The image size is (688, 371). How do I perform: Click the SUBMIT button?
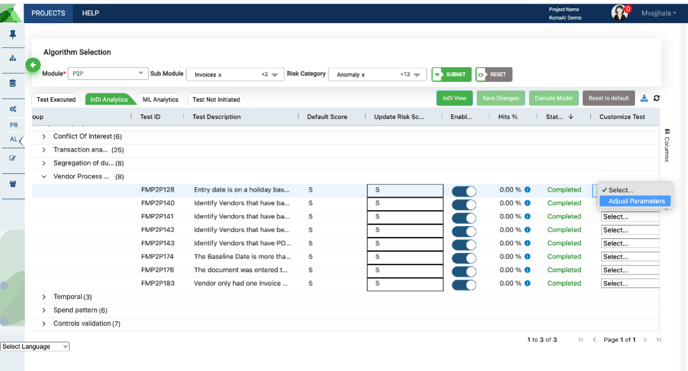452,74
